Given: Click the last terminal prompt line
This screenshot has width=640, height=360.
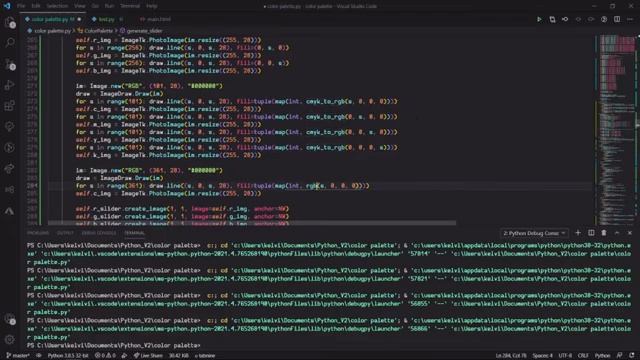Looking at the screenshot, I should (x=114, y=345).
